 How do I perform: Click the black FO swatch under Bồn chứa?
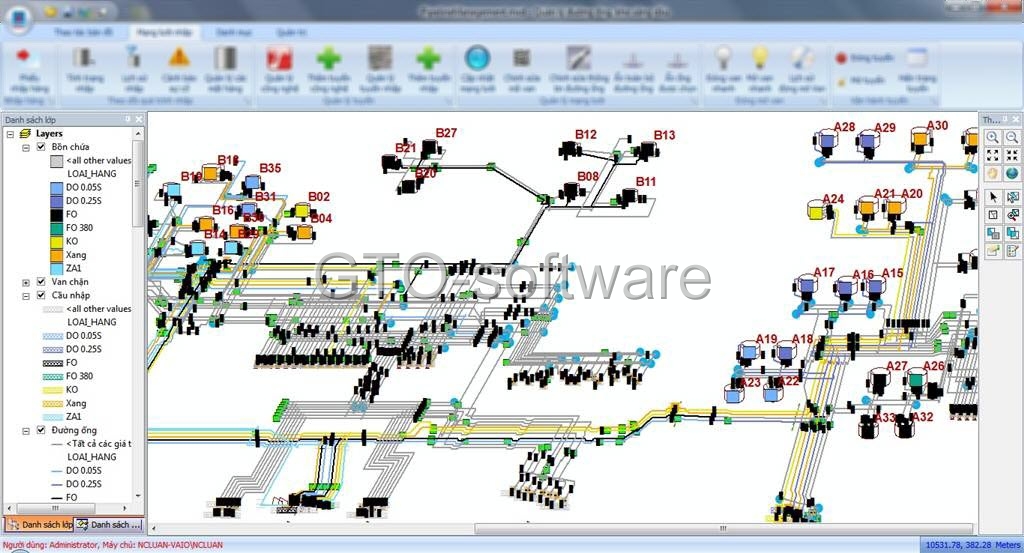pos(57,214)
